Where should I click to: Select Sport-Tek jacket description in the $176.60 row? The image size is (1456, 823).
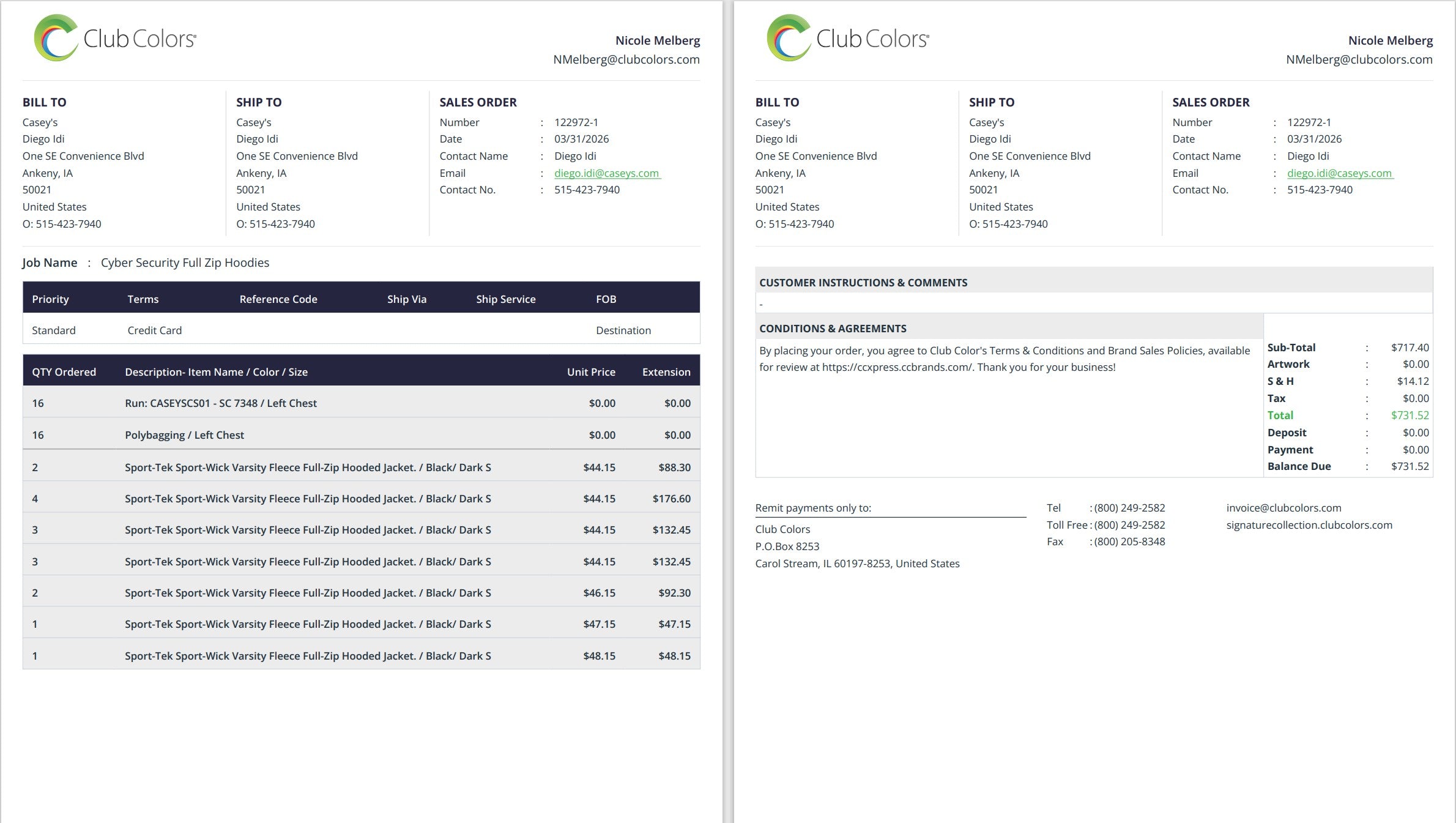coord(308,499)
